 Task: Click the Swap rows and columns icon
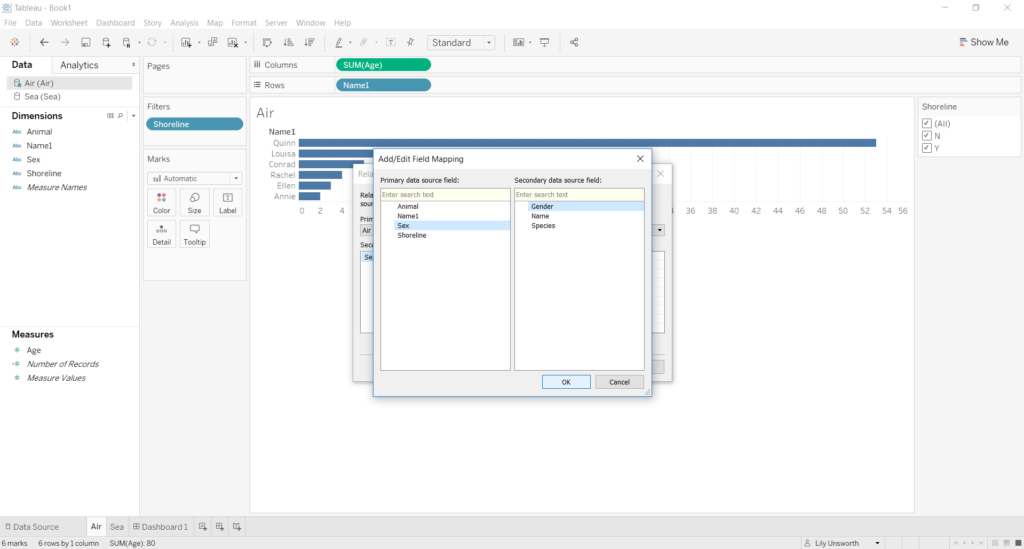[x=267, y=43]
